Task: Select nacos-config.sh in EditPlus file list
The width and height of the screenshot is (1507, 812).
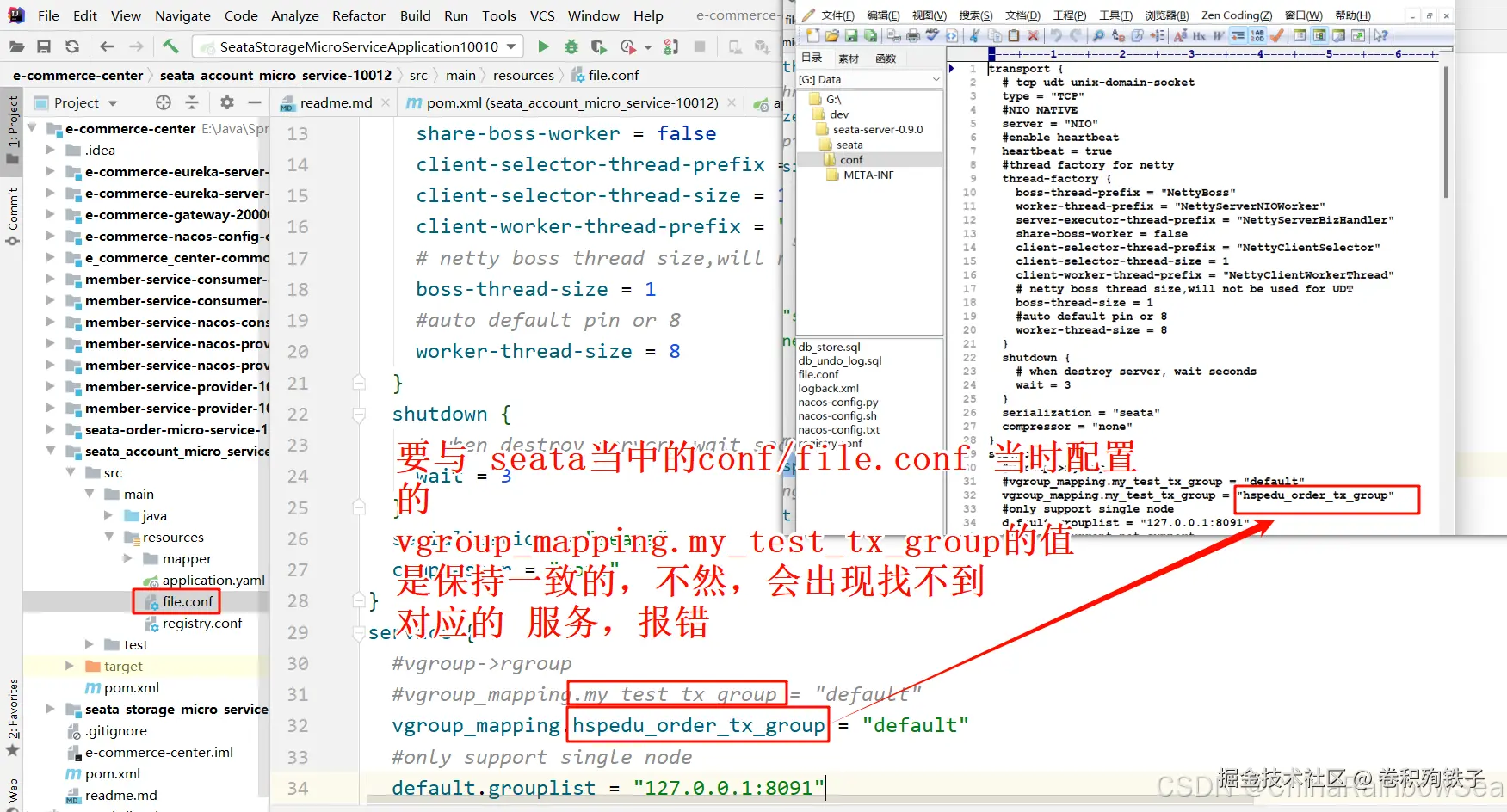Action: pos(837,416)
